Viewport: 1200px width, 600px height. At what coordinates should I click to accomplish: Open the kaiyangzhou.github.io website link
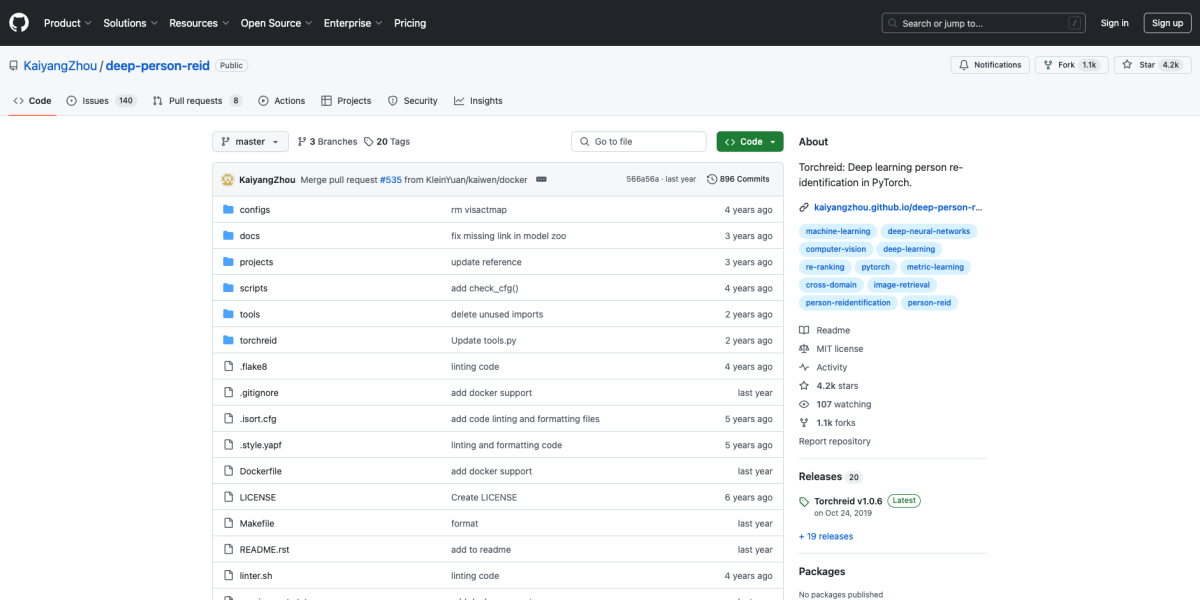coord(897,207)
